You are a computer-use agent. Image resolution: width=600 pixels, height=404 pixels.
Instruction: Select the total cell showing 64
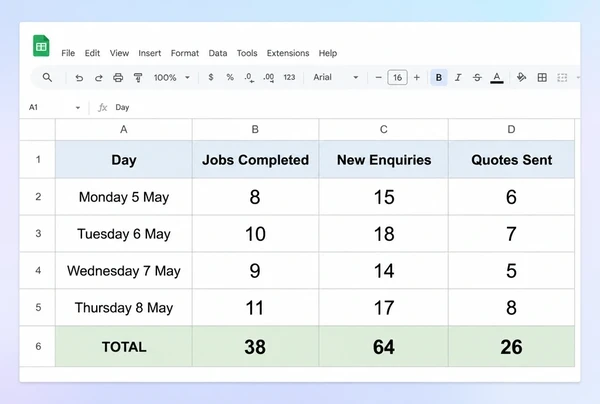click(x=383, y=347)
